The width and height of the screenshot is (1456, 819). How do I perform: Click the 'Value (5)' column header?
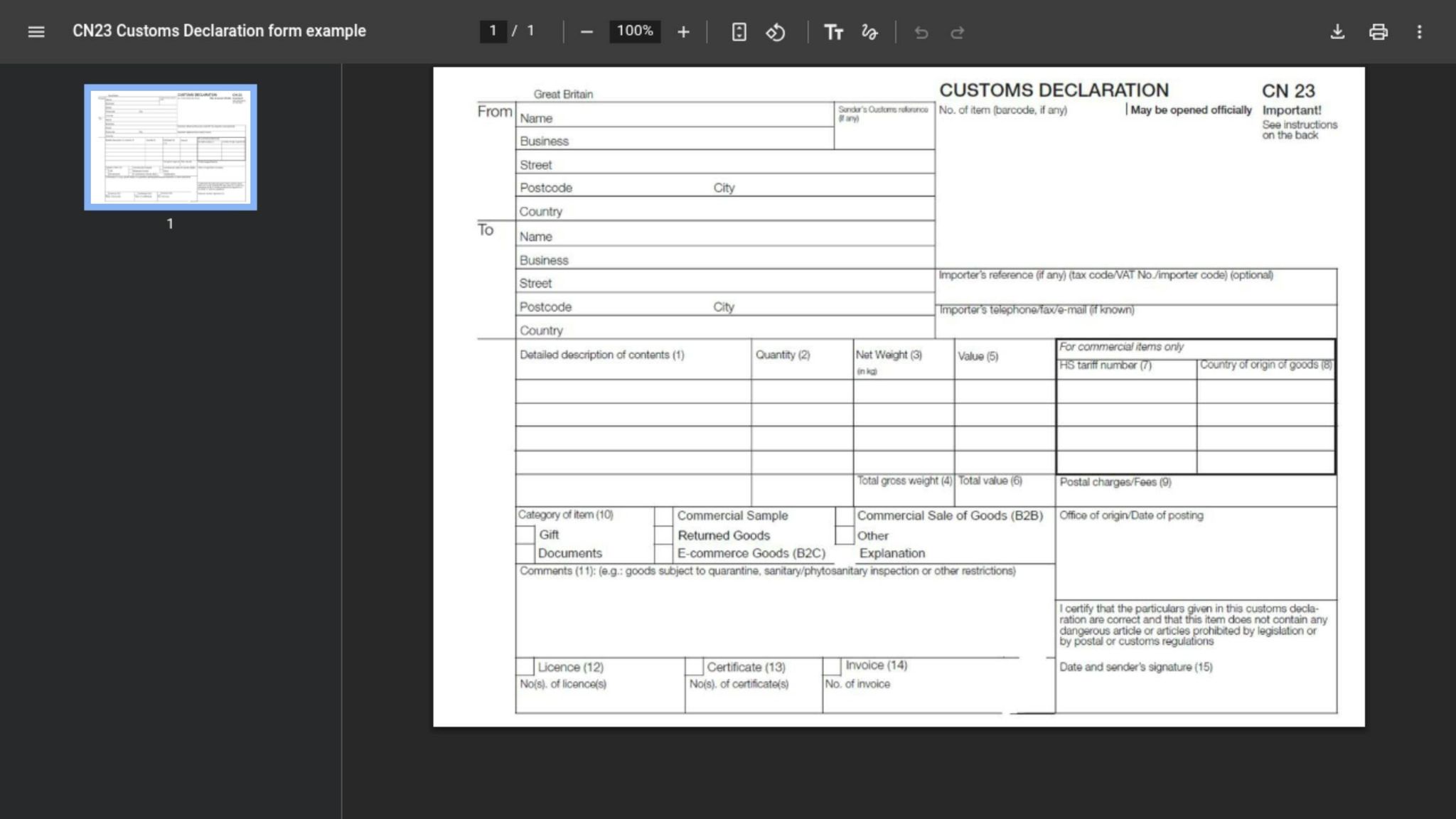(x=978, y=356)
